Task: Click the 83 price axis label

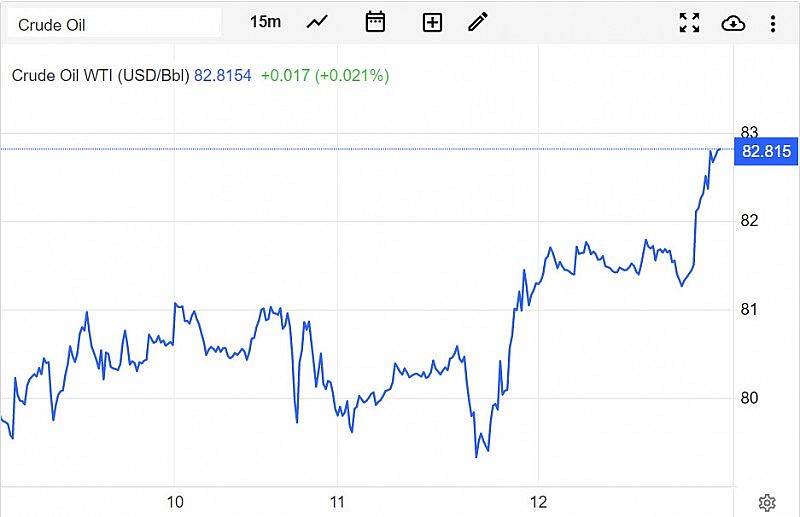Action: coord(750,132)
